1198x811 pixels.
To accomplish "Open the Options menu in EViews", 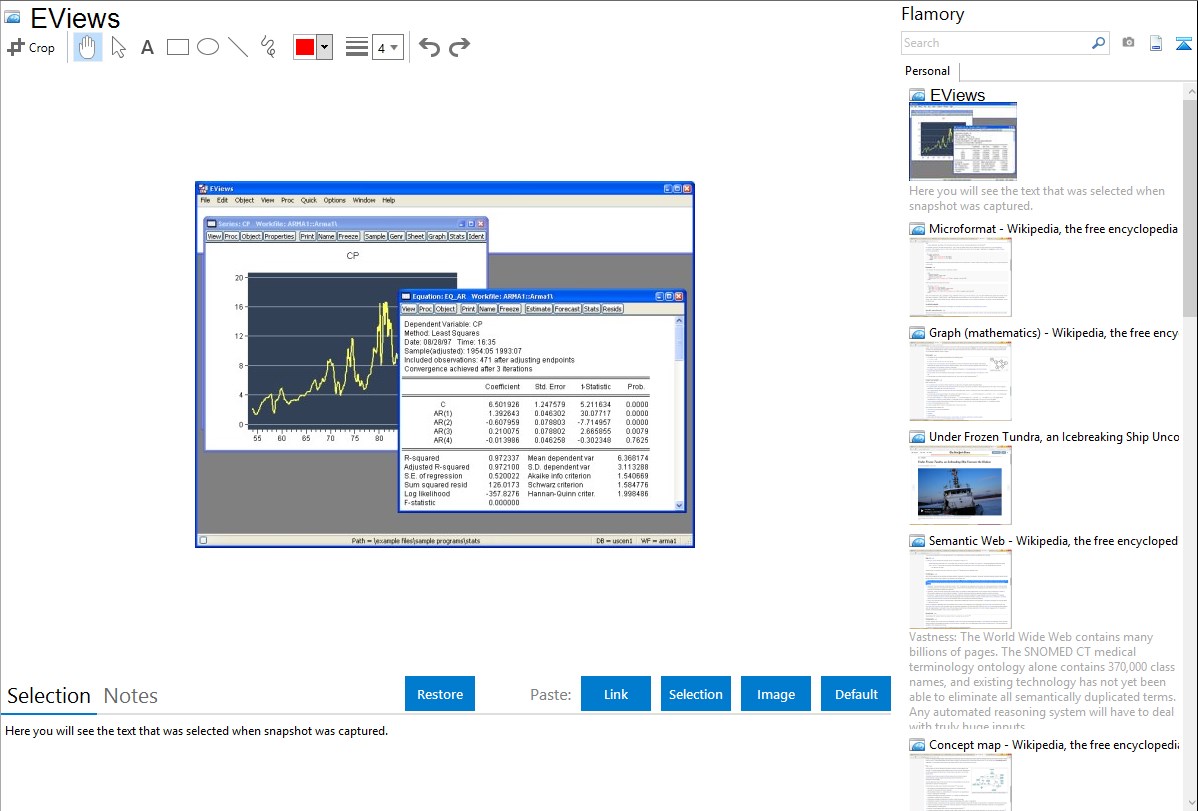I will (334, 200).
